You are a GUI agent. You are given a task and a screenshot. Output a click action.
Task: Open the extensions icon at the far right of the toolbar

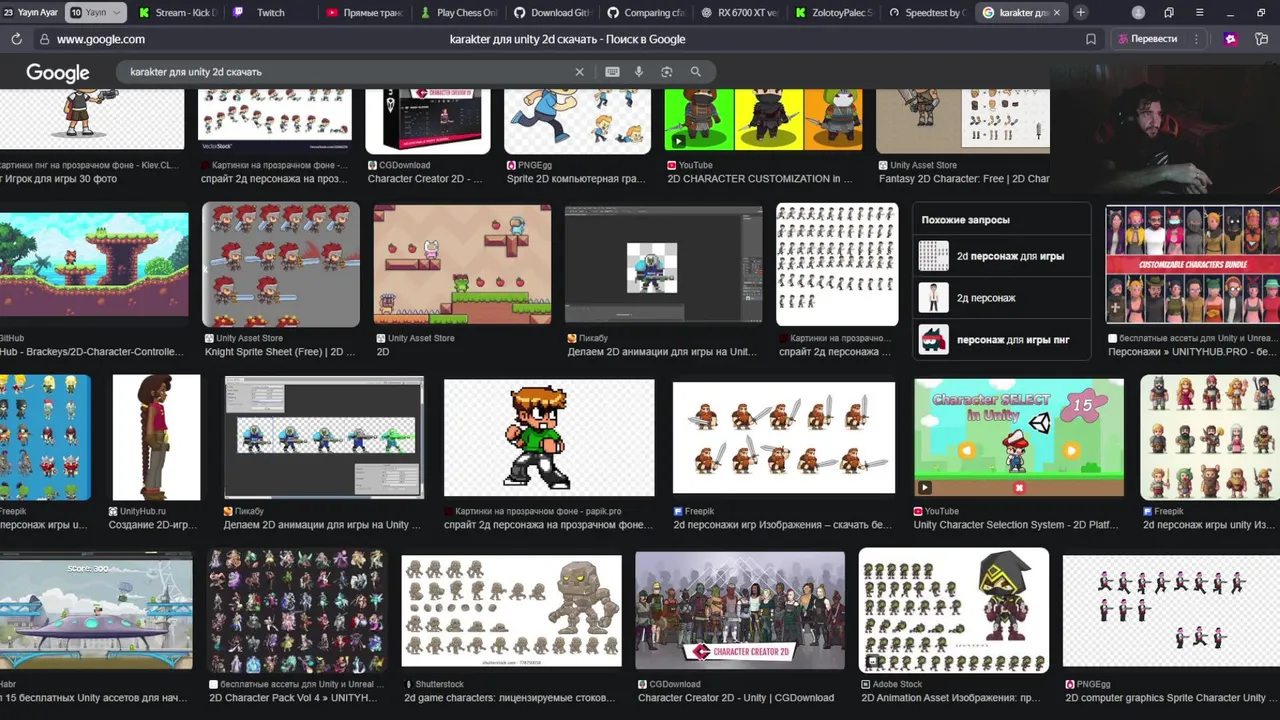[1260, 39]
